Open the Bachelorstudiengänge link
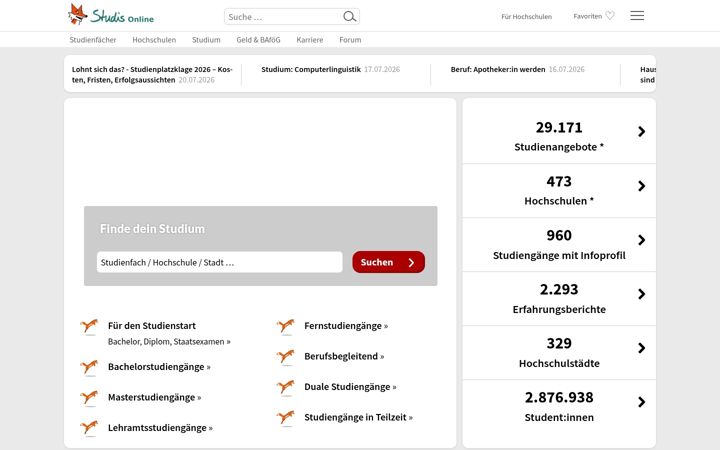 159,366
